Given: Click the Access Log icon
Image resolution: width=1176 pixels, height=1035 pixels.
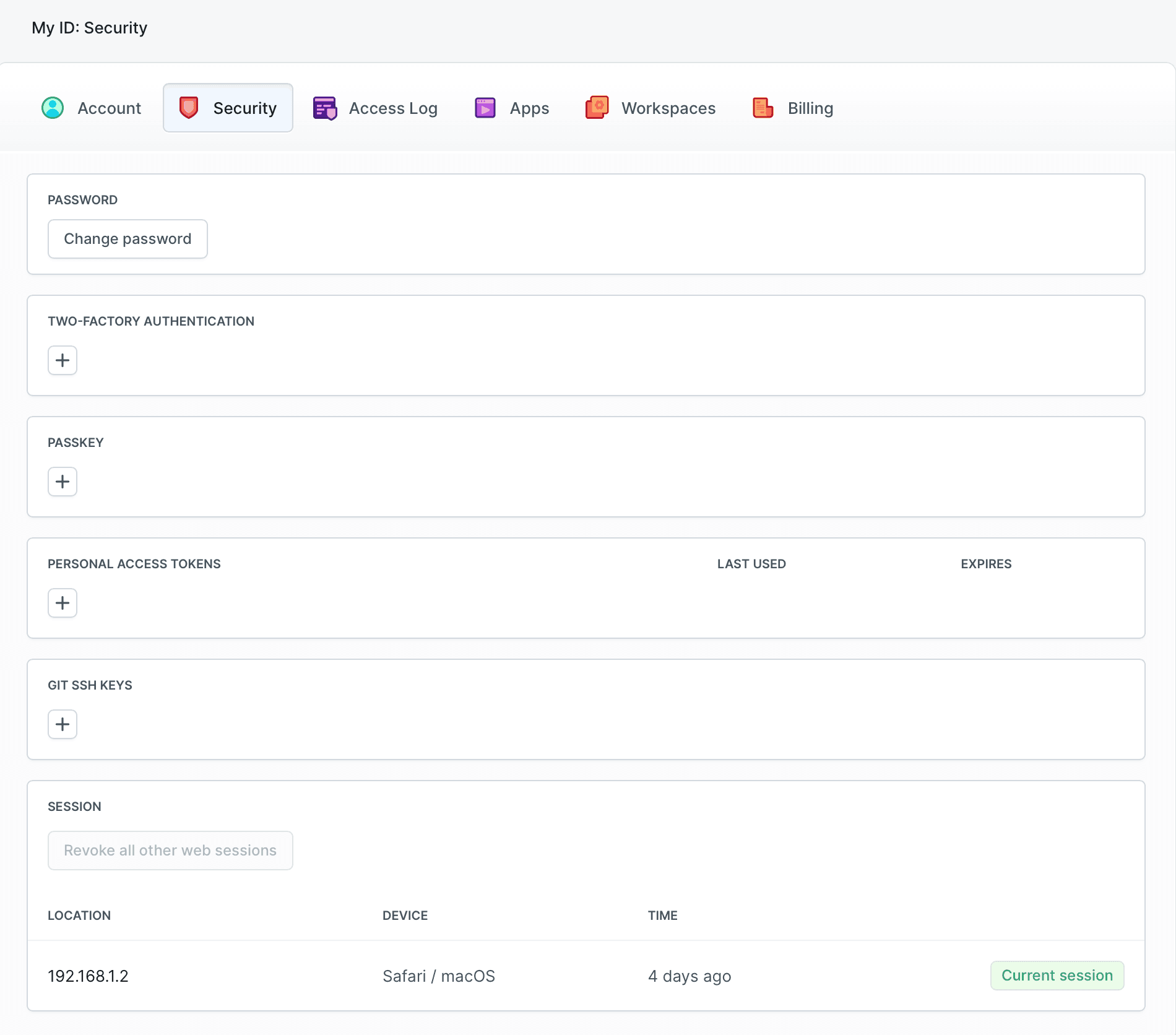Looking at the screenshot, I should [x=324, y=108].
